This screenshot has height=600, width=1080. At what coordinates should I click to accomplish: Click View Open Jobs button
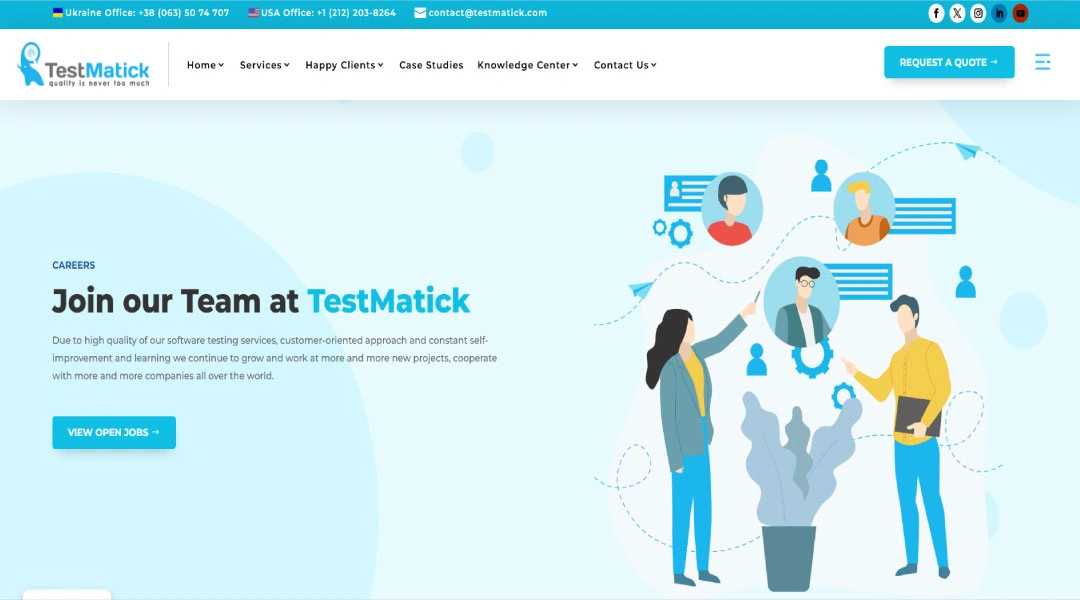point(114,433)
